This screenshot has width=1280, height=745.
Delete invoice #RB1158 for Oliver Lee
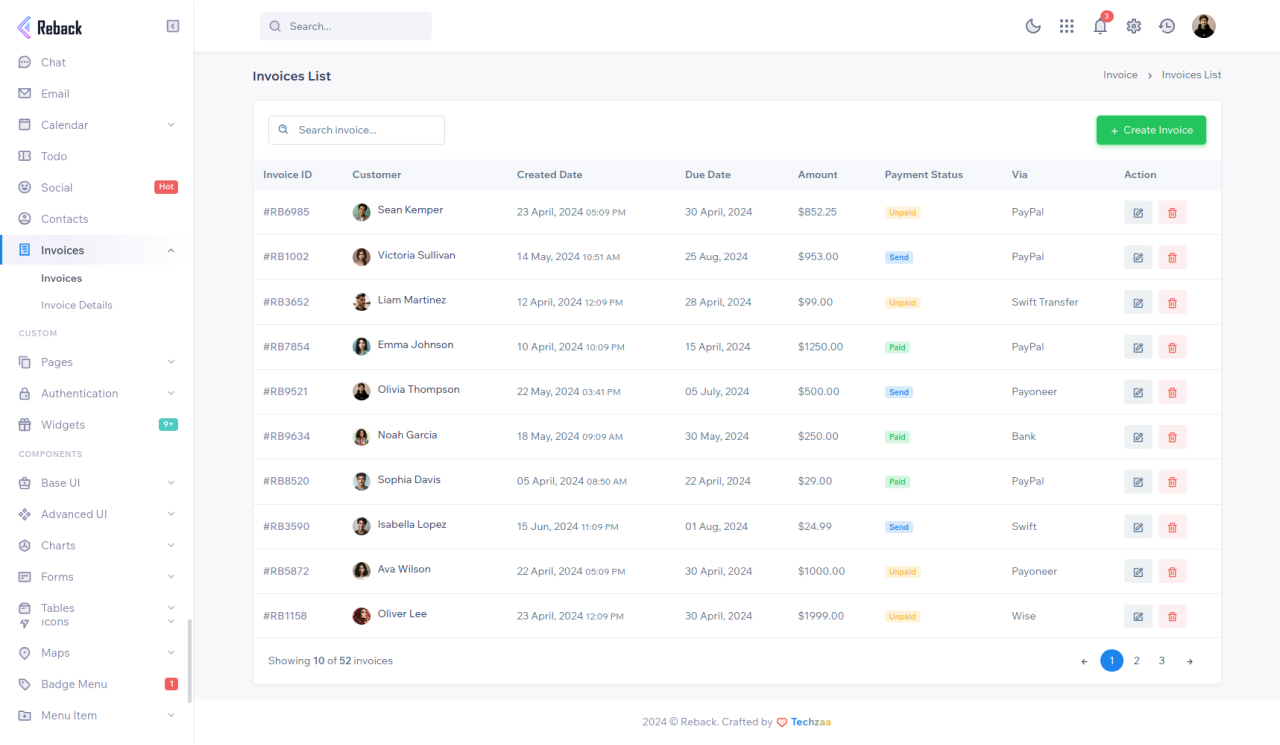(x=1172, y=616)
